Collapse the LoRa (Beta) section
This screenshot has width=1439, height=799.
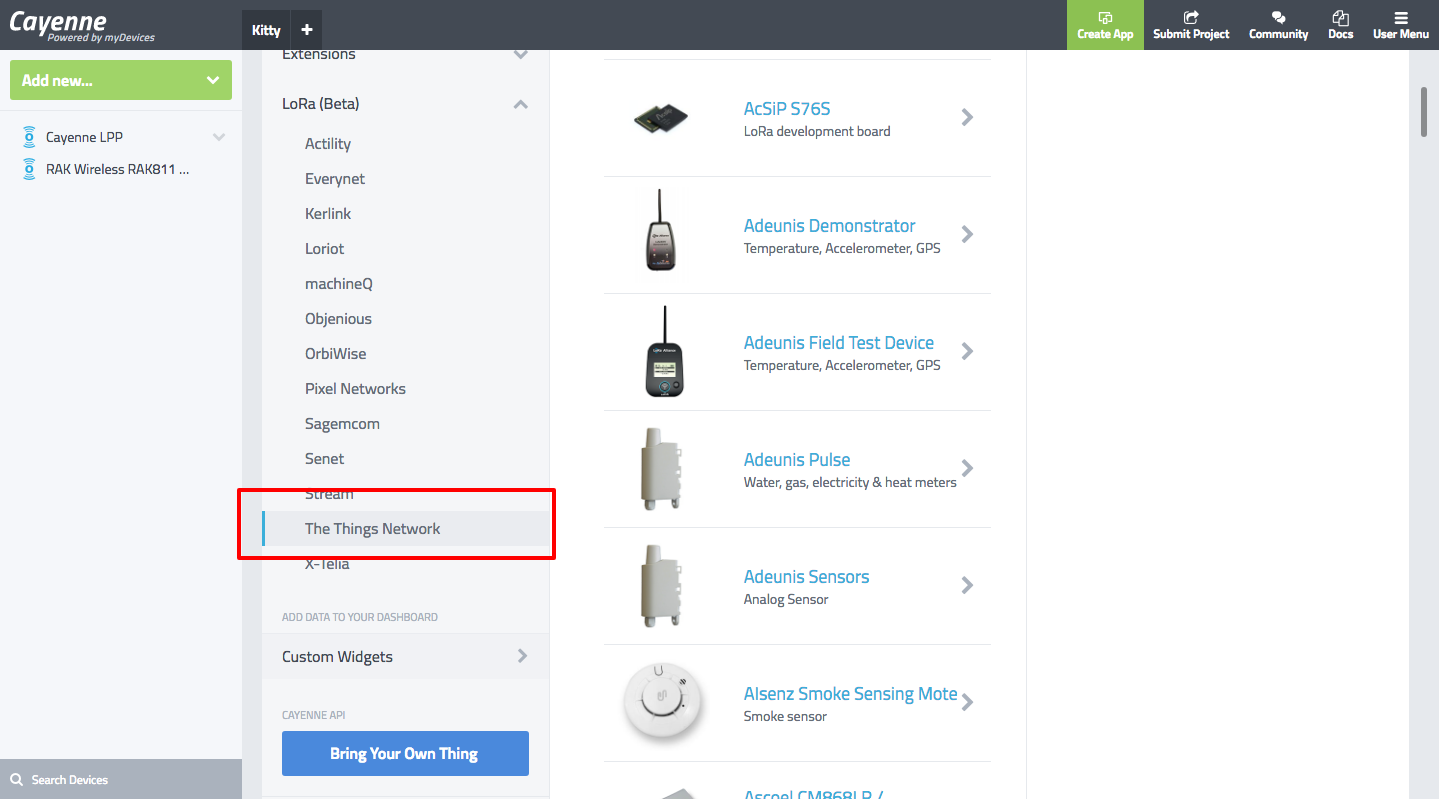(520, 104)
